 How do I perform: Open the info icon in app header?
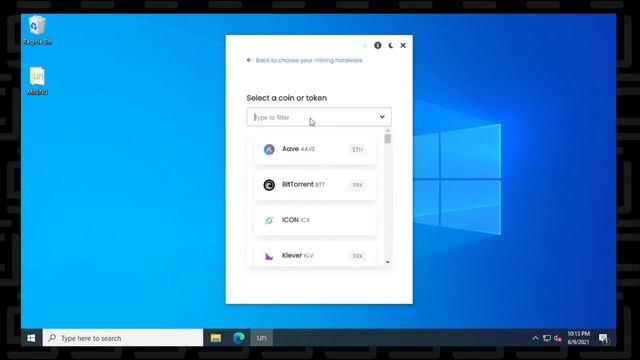pyautogui.click(x=378, y=45)
